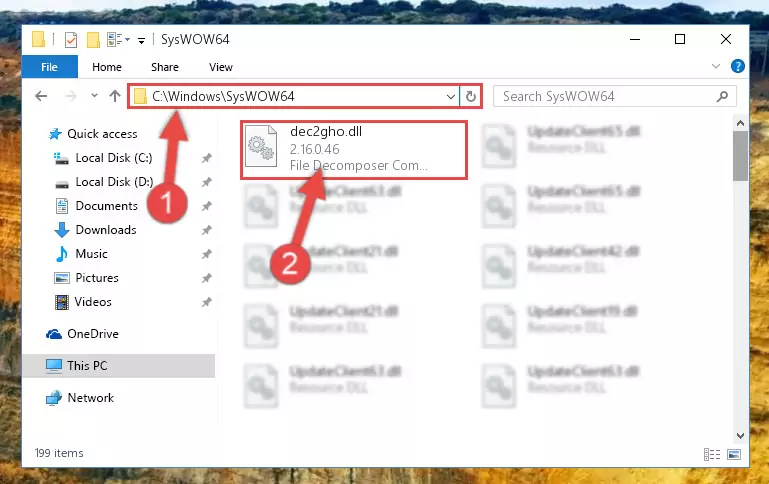Click the pin icon beside Local Disk (D:)
Screen dimensions: 769x484
click(206, 182)
